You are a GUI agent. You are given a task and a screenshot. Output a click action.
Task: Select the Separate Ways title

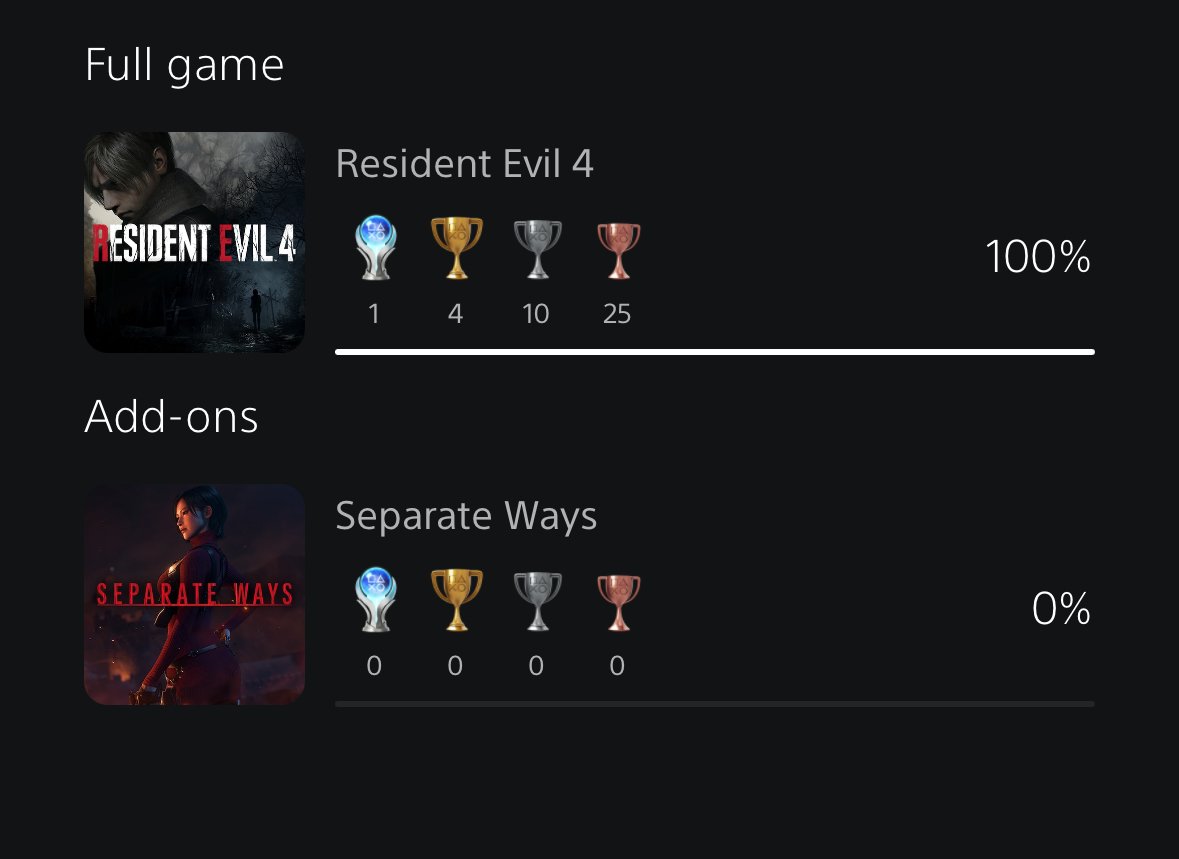pyautogui.click(x=466, y=516)
